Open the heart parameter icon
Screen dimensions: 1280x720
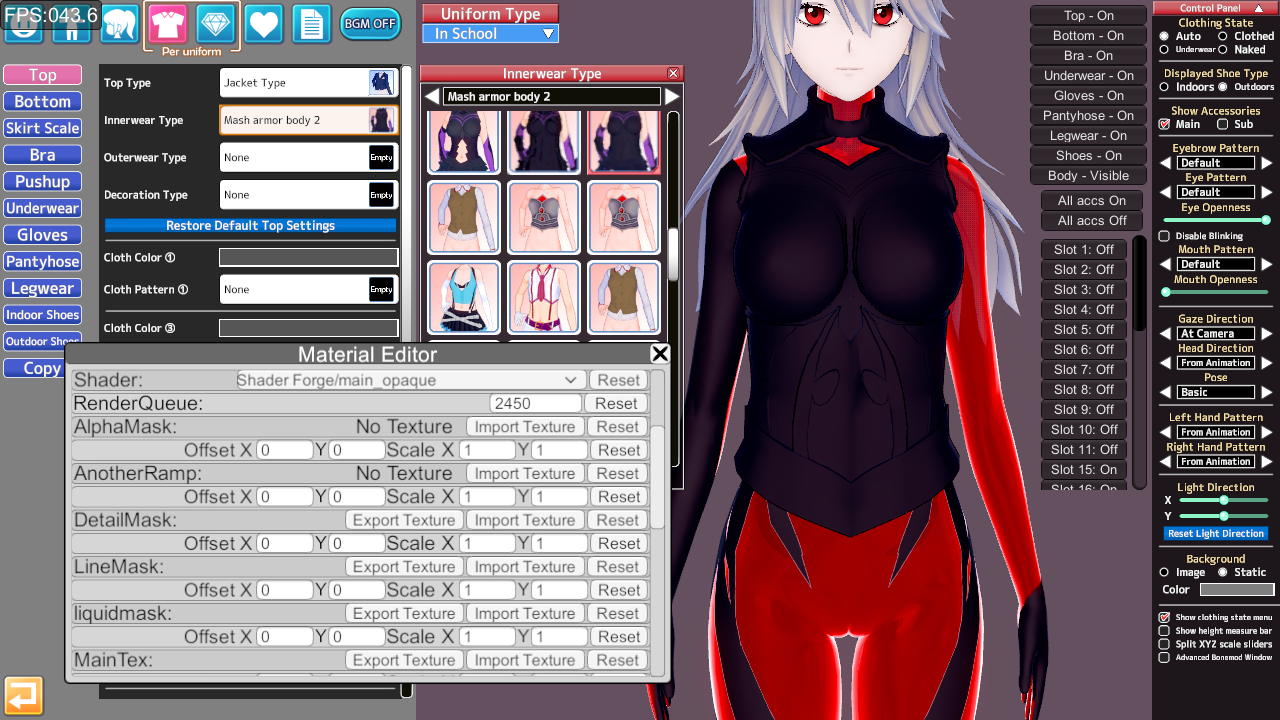pos(264,23)
